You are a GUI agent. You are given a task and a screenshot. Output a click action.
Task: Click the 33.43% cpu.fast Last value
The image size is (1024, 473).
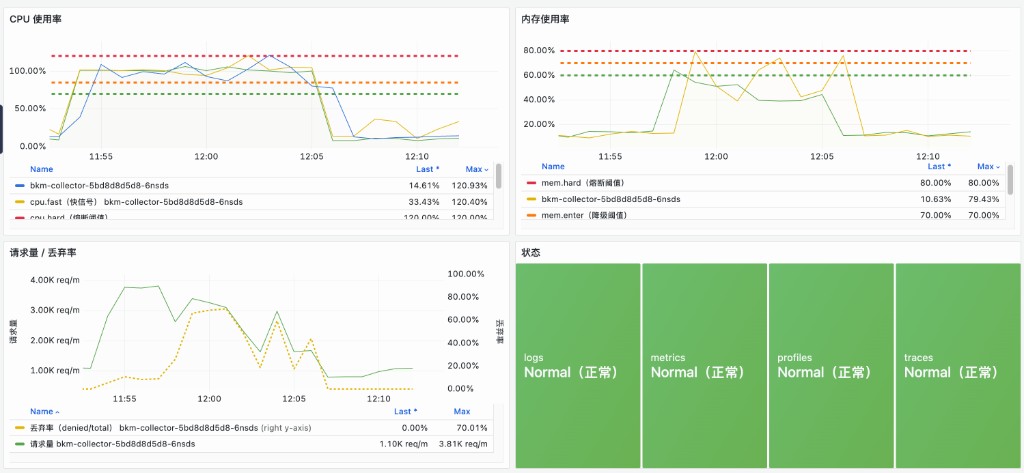[425, 203]
